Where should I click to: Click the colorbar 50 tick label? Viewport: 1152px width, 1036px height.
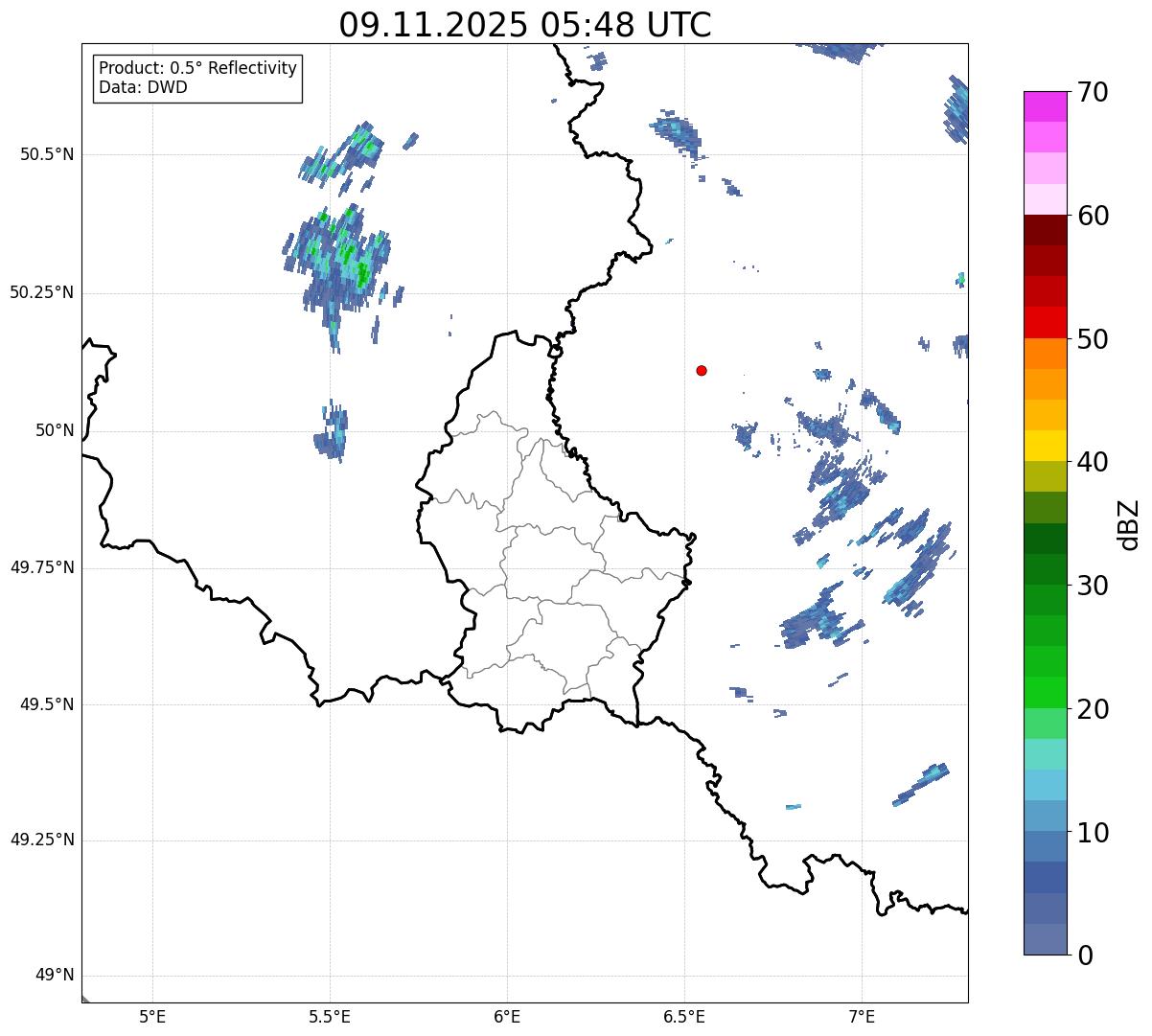pyautogui.click(x=1093, y=339)
